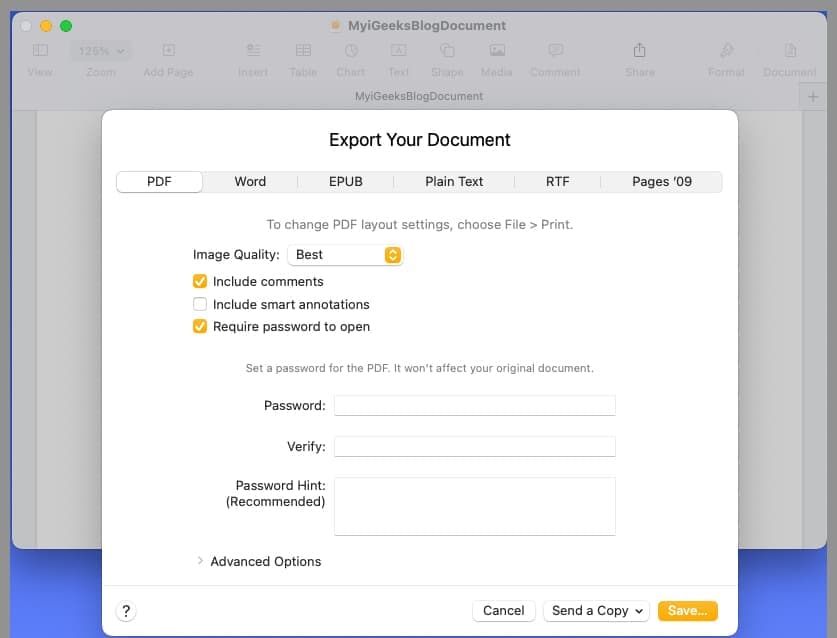Switch to the RTF export tab
Viewport: 837px width, 638px height.
[557, 182]
